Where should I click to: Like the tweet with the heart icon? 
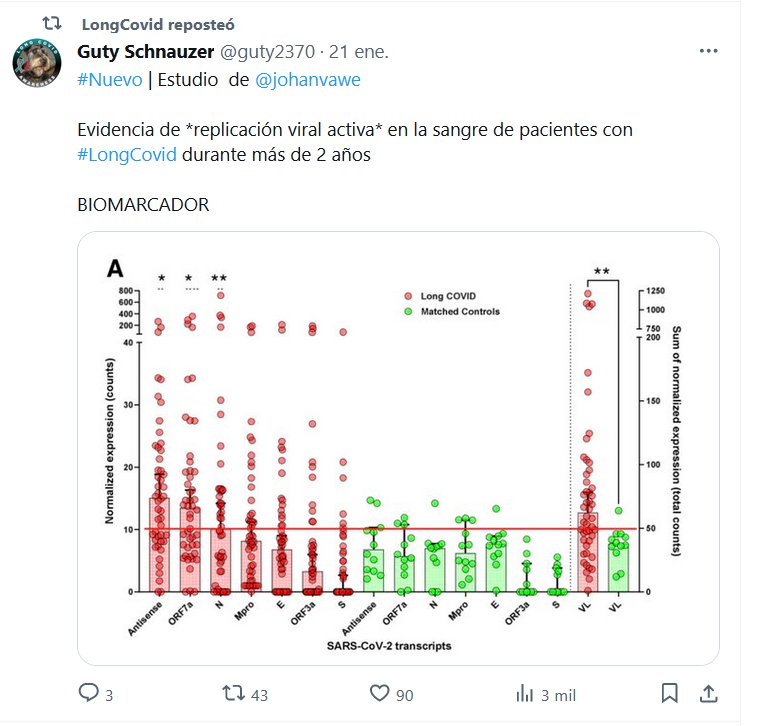coord(379,693)
